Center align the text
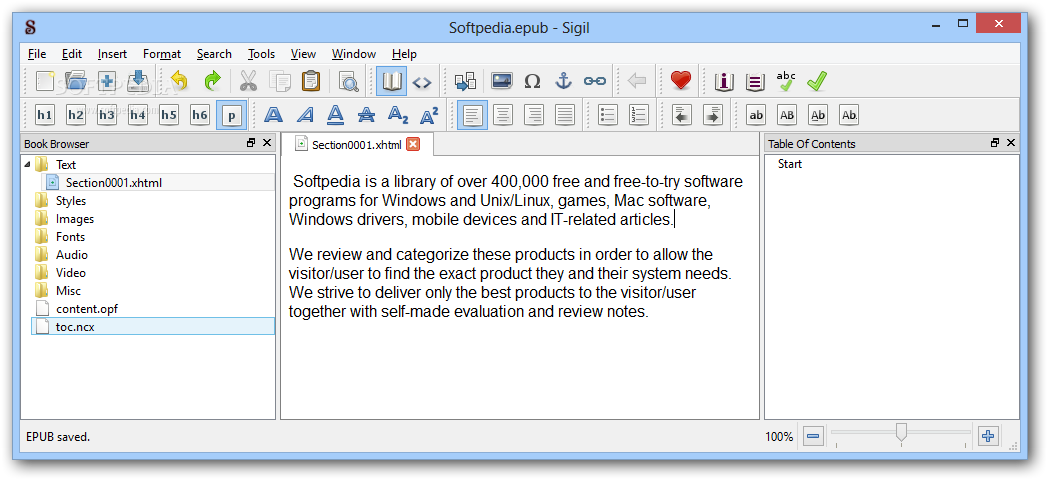 point(503,115)
